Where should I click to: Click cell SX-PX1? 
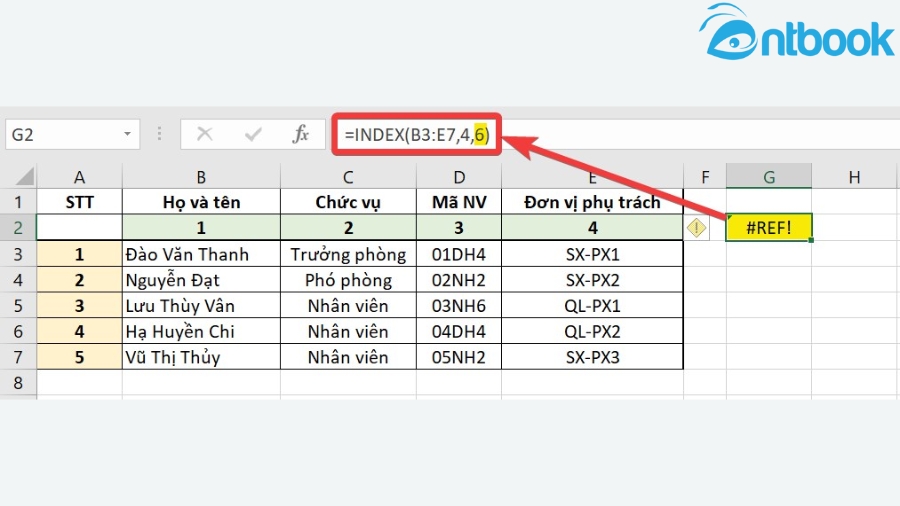coord(592,254)
